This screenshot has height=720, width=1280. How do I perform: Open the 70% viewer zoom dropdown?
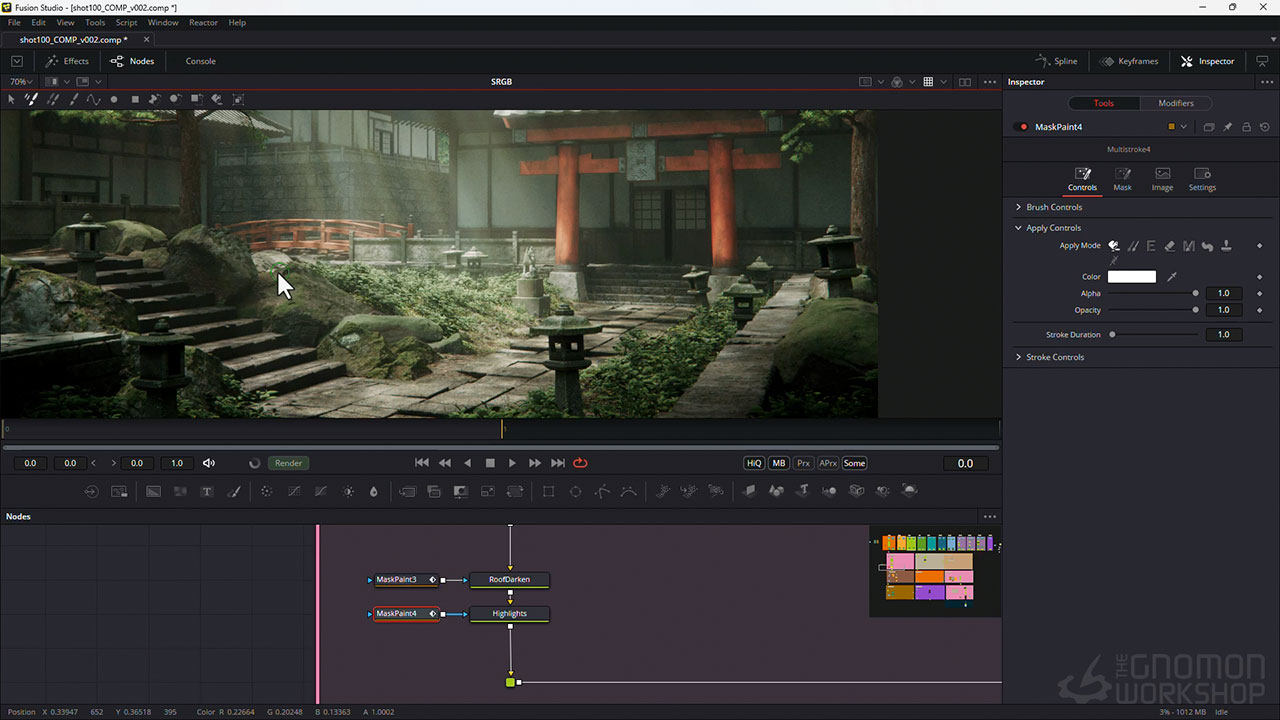pyautogui.click(x=20, y=82)
